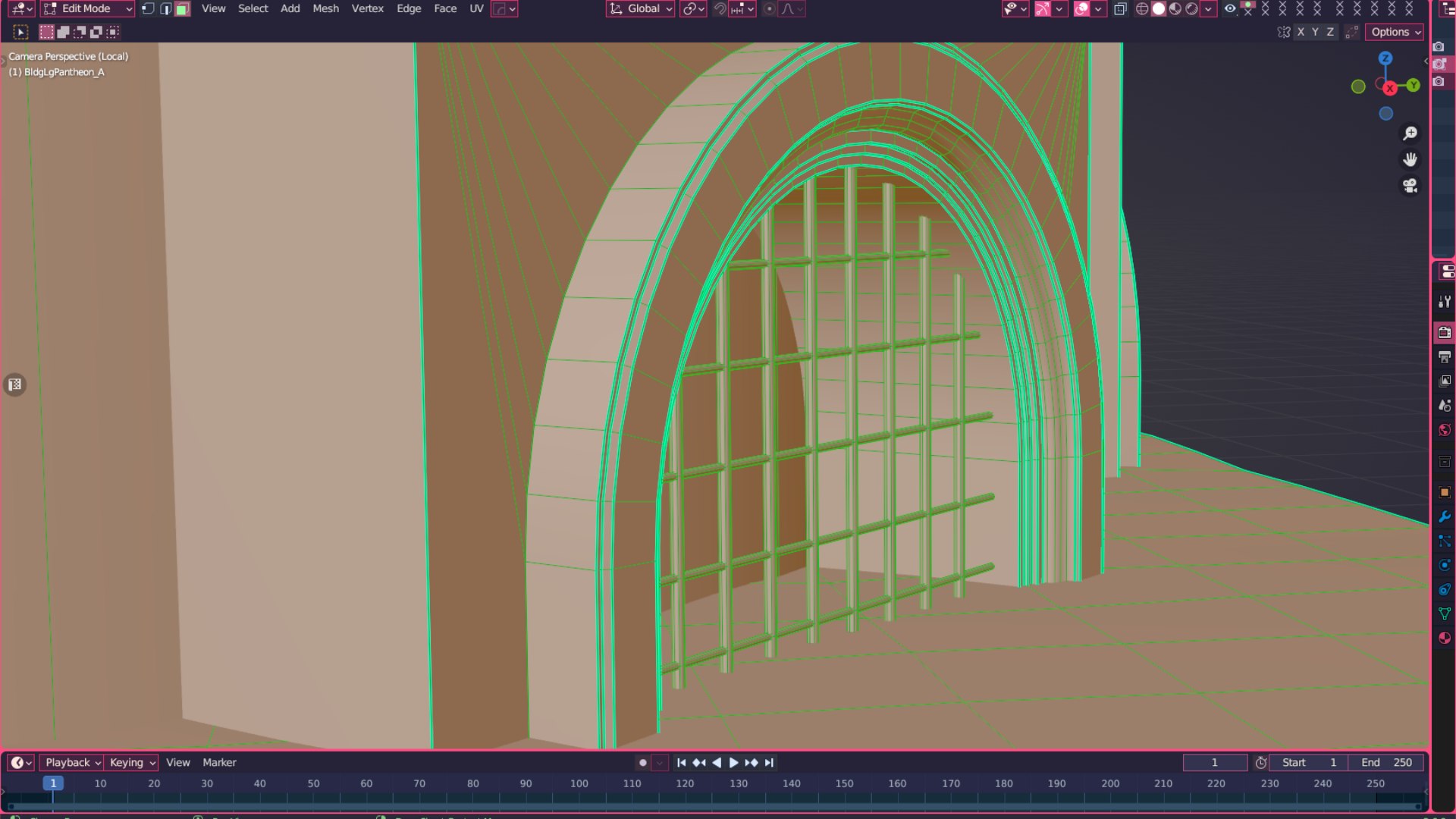The height and width of the screenshot is (819, 1456).
Task: Switch to face select mode
Action: [182, 8]
